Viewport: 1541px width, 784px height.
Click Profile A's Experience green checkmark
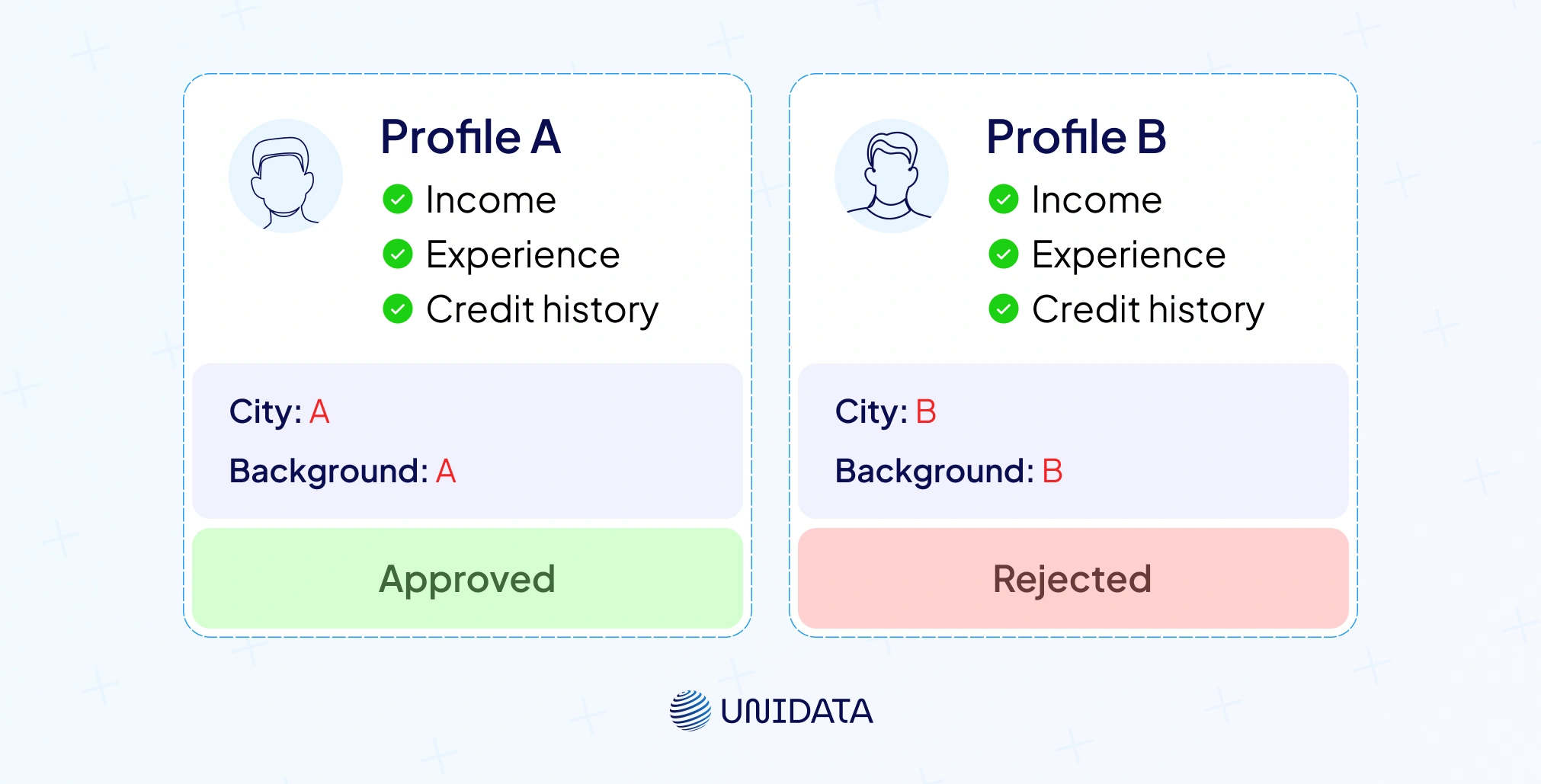pyautogui.click(x=398, y=254)
